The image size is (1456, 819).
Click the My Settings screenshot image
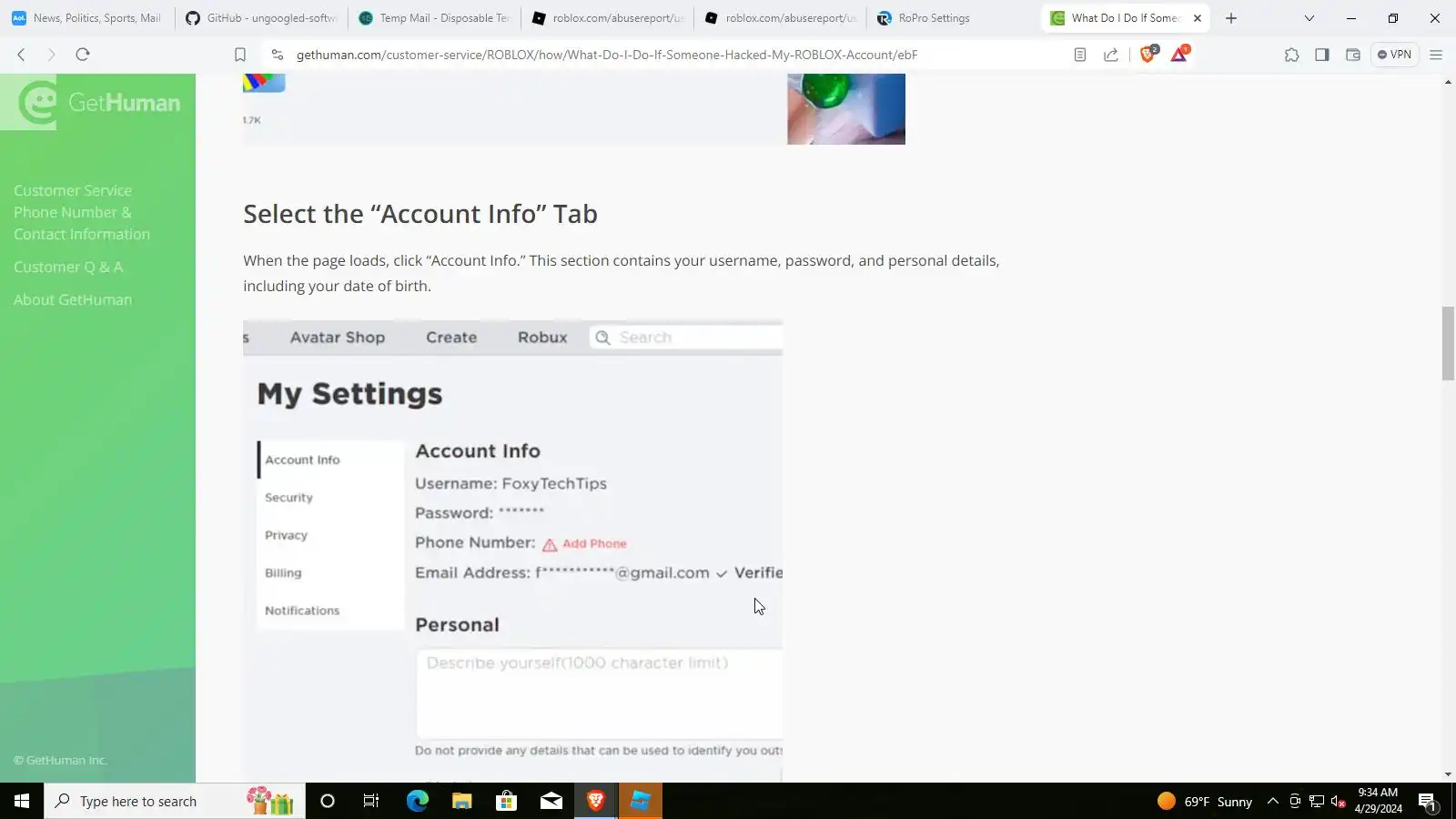pos(512,551)
